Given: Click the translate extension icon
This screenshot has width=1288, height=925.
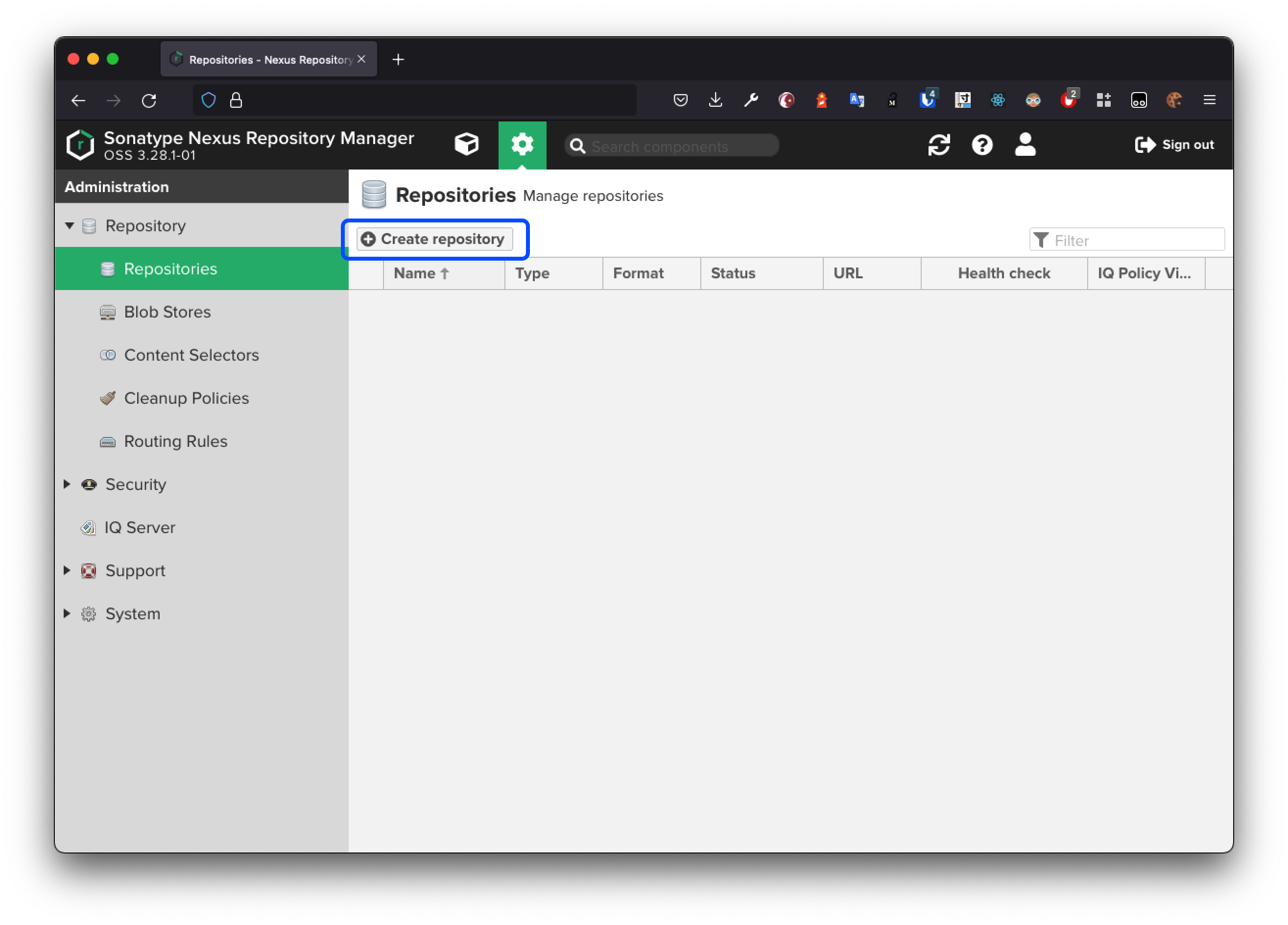Looking at the screenshot, I should 857,100.
